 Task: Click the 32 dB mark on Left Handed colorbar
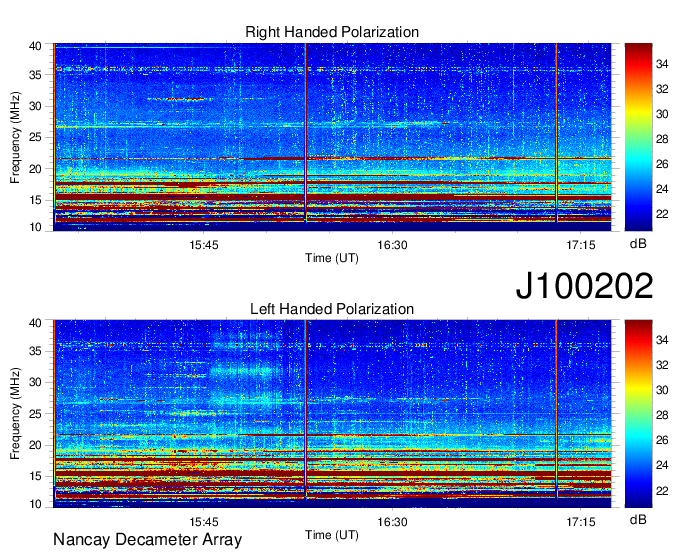(x=662, y=366)
